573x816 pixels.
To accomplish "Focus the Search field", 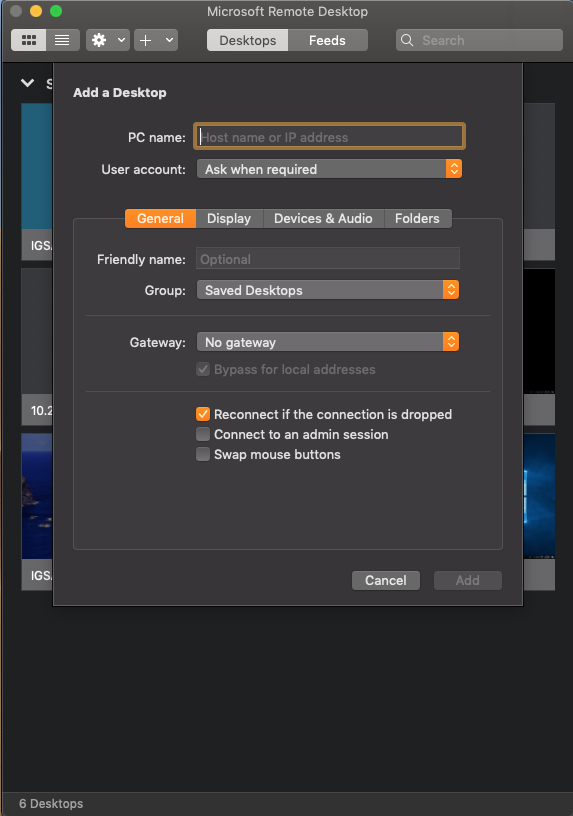I will pos(479,40).
